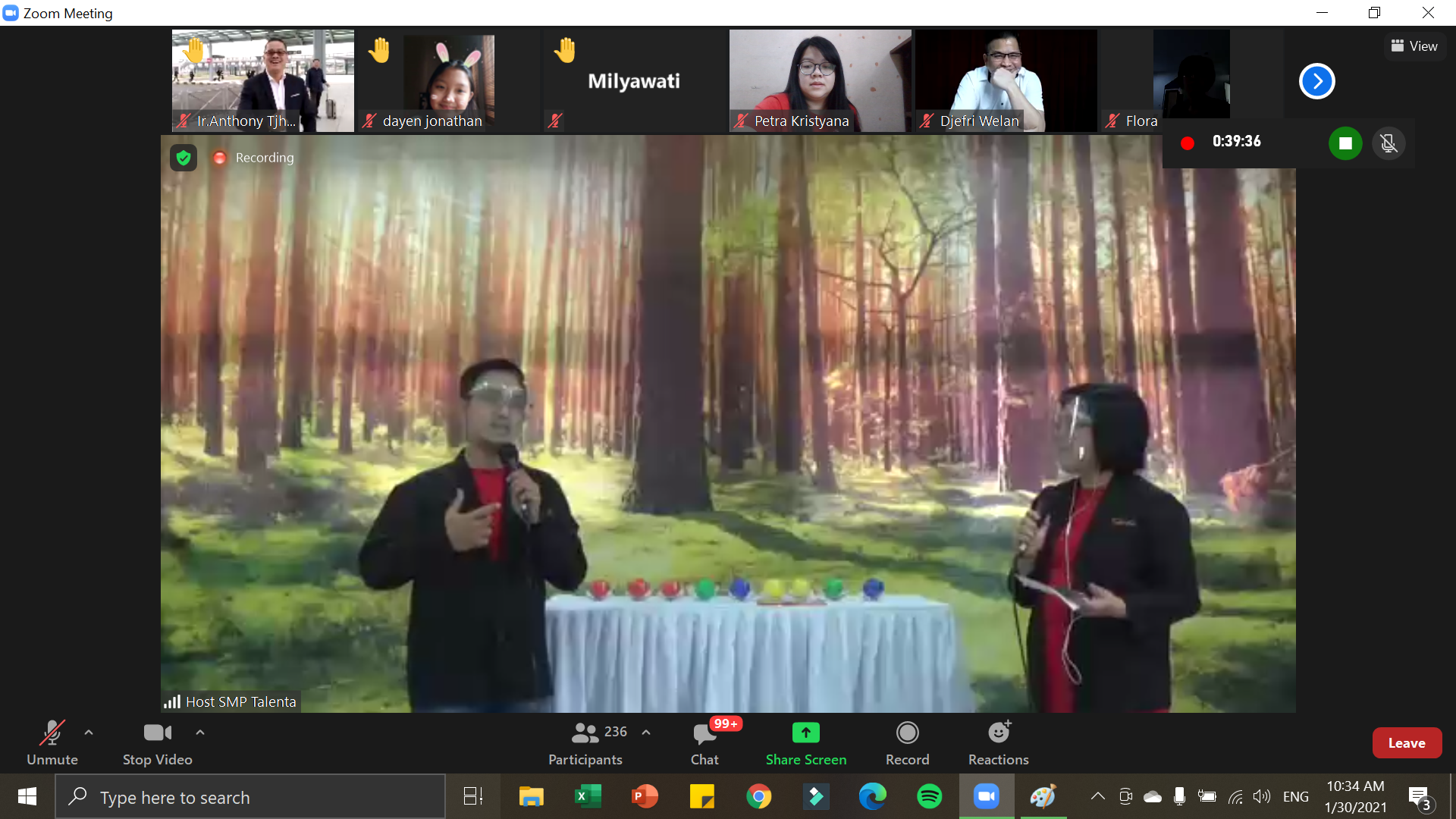Open audio options arrow beside Unmute
Image resolution: width=1456 pixels, height=819 pixels.
point(89,733)
